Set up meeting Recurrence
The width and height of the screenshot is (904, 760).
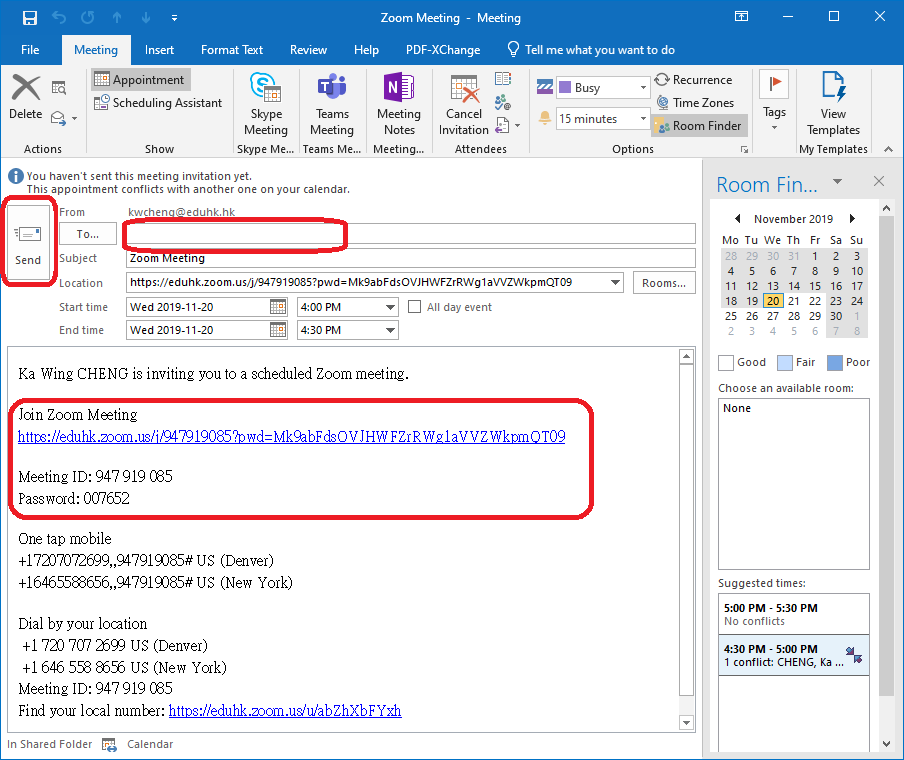694,80
